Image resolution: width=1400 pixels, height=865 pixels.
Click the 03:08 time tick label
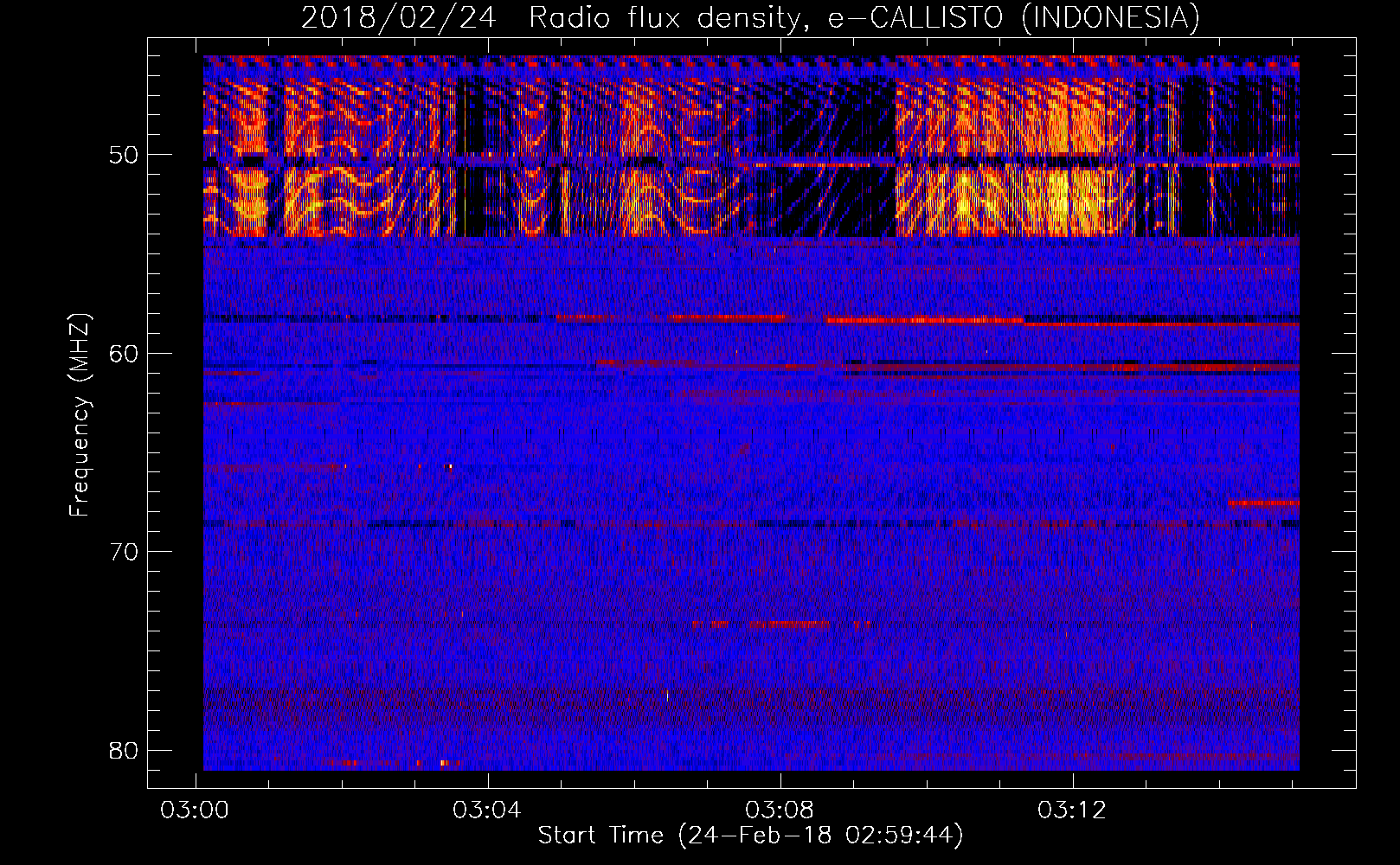point(780,811)
